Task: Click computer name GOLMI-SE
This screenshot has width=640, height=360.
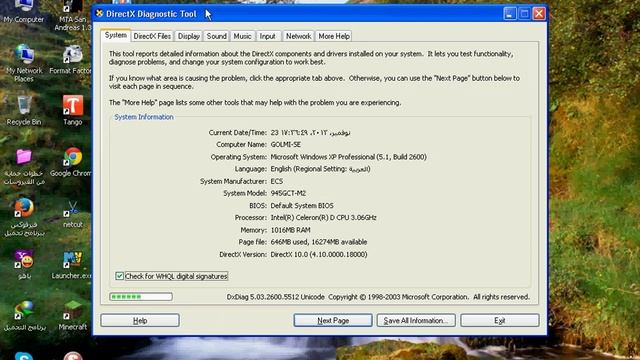Action: [286, 144]
